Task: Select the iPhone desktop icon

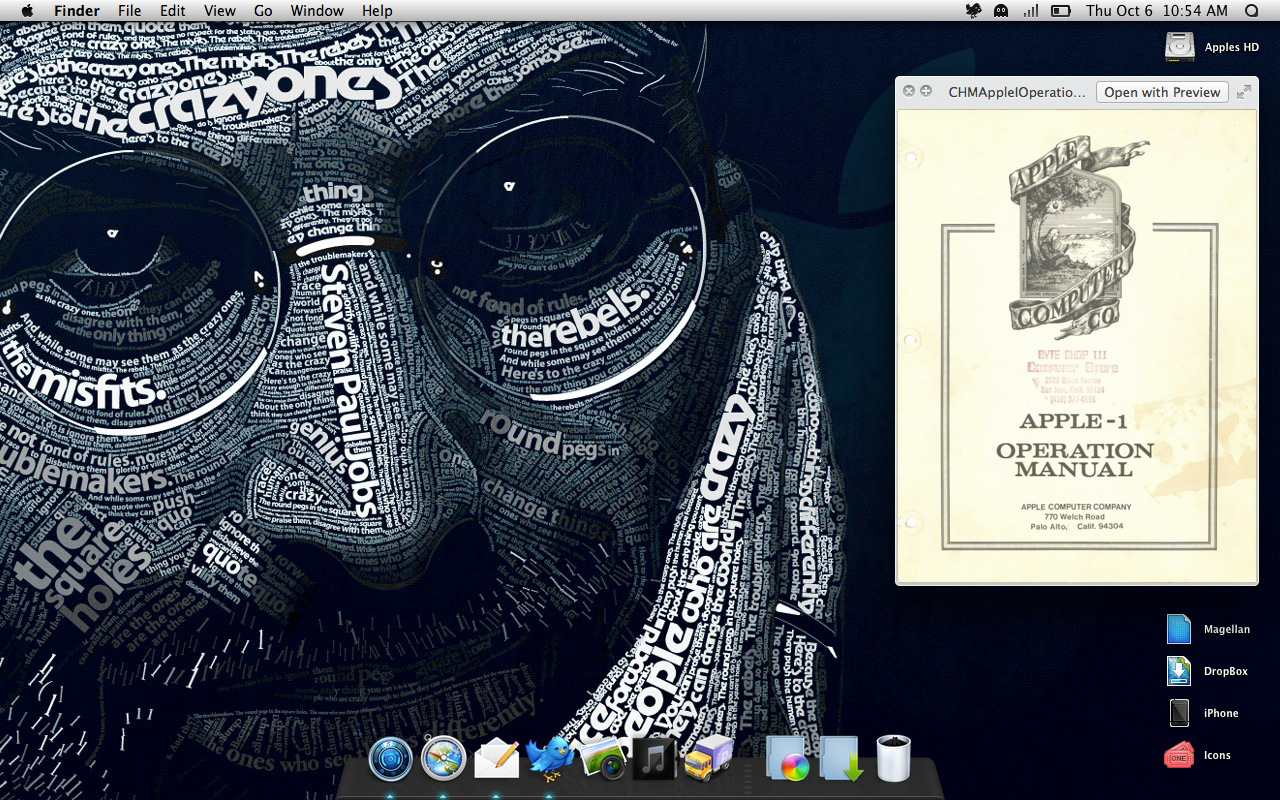Action: point(1180,713)
